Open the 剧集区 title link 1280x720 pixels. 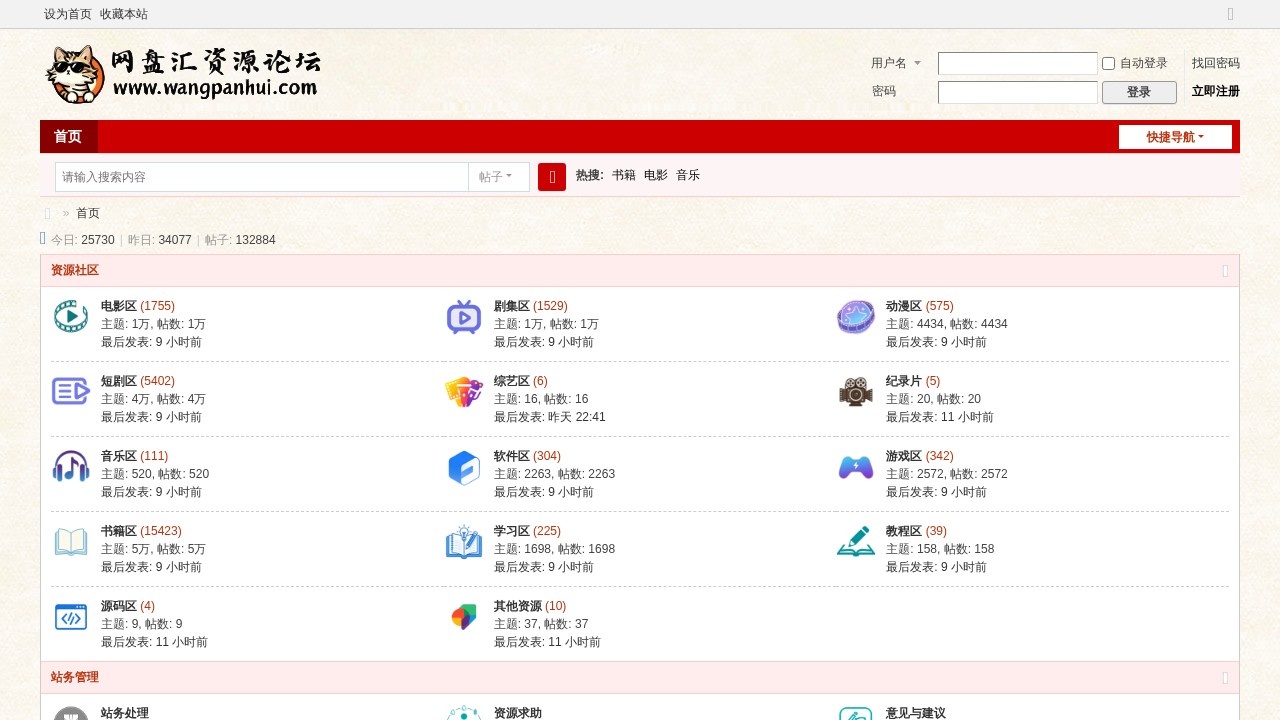coord(512,306)
